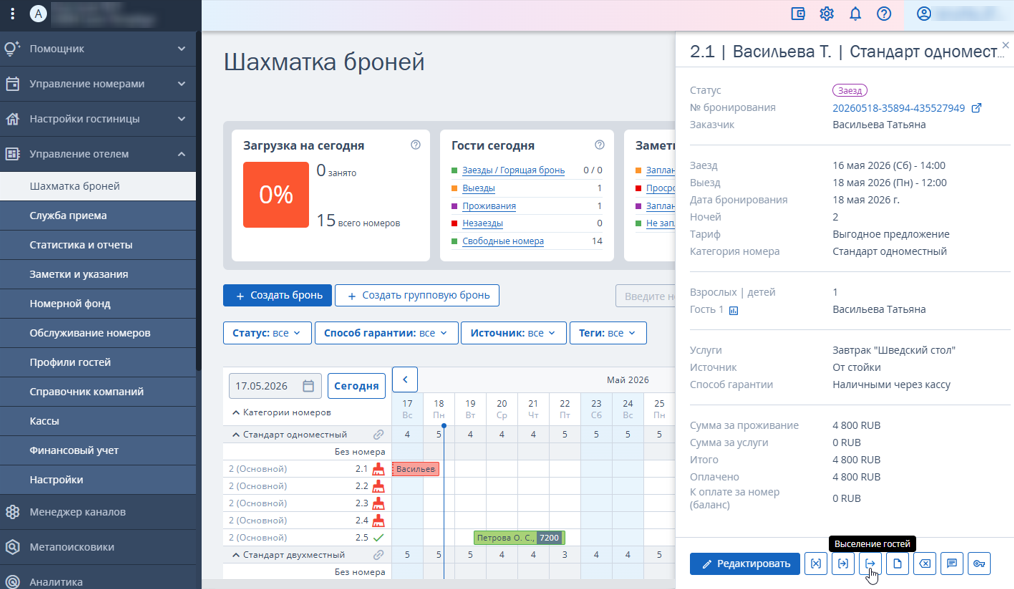Image resolution: width=1014 pixels, height=589 pixels.
Task: Open the document page icon in booking panel
Action: click(x=898, y=564)
